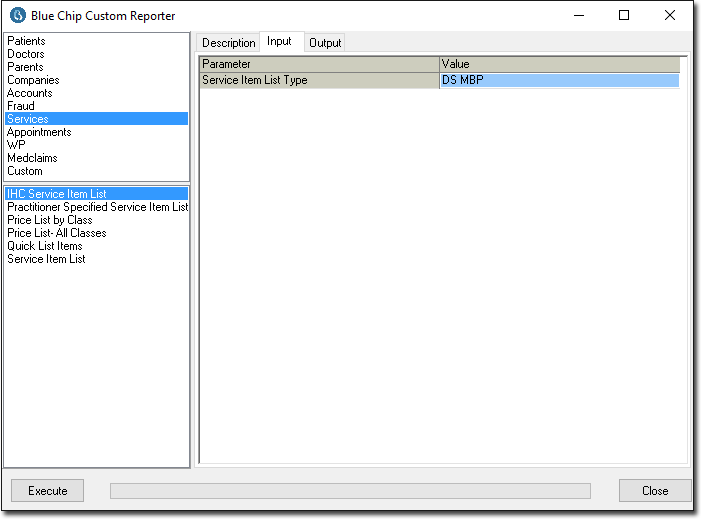Image resolution: width=701 pixels, height=519 pixels.
Task: Choose the Companies category
Action: (x=33, y=80)
